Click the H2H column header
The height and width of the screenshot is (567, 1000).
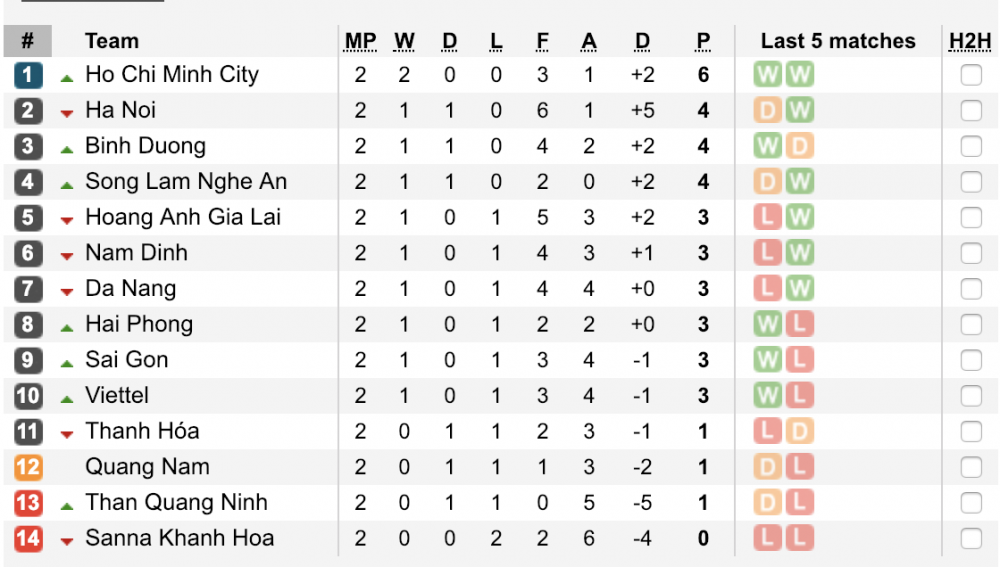click(970, 41)
